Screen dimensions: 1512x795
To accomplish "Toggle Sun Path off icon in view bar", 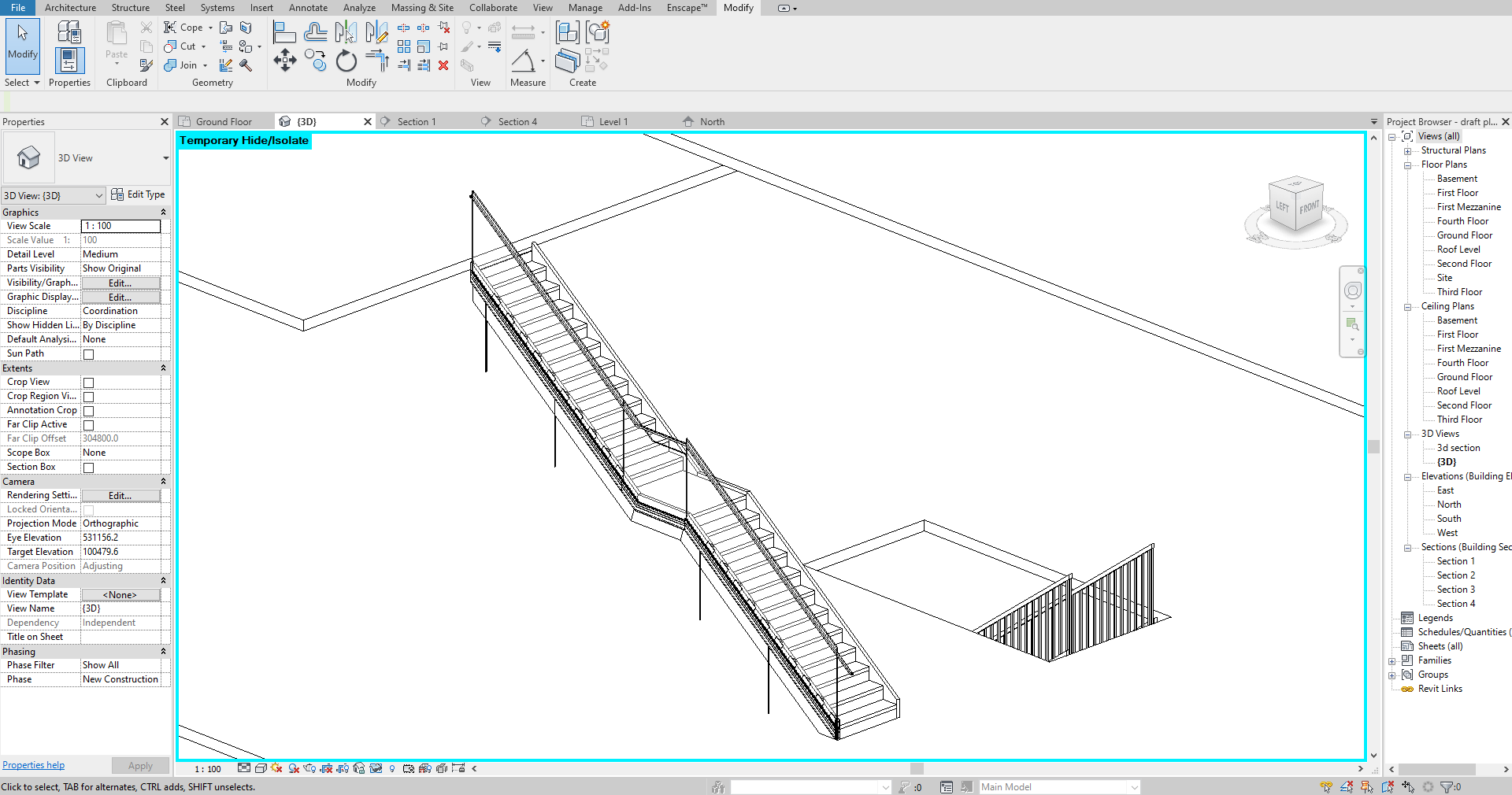I will (276, 768).
